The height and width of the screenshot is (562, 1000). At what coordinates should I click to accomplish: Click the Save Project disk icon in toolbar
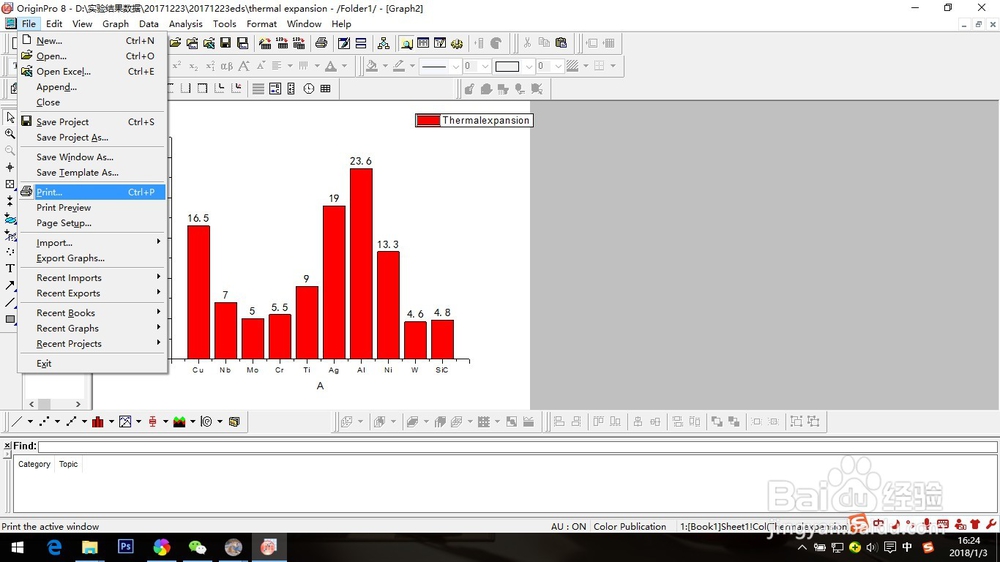click(225, 43)
